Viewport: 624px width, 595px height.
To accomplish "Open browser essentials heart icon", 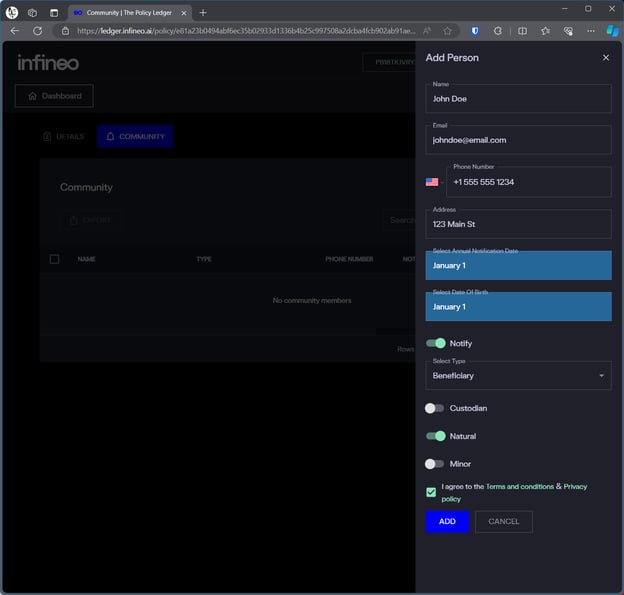I will coord(568,31).
